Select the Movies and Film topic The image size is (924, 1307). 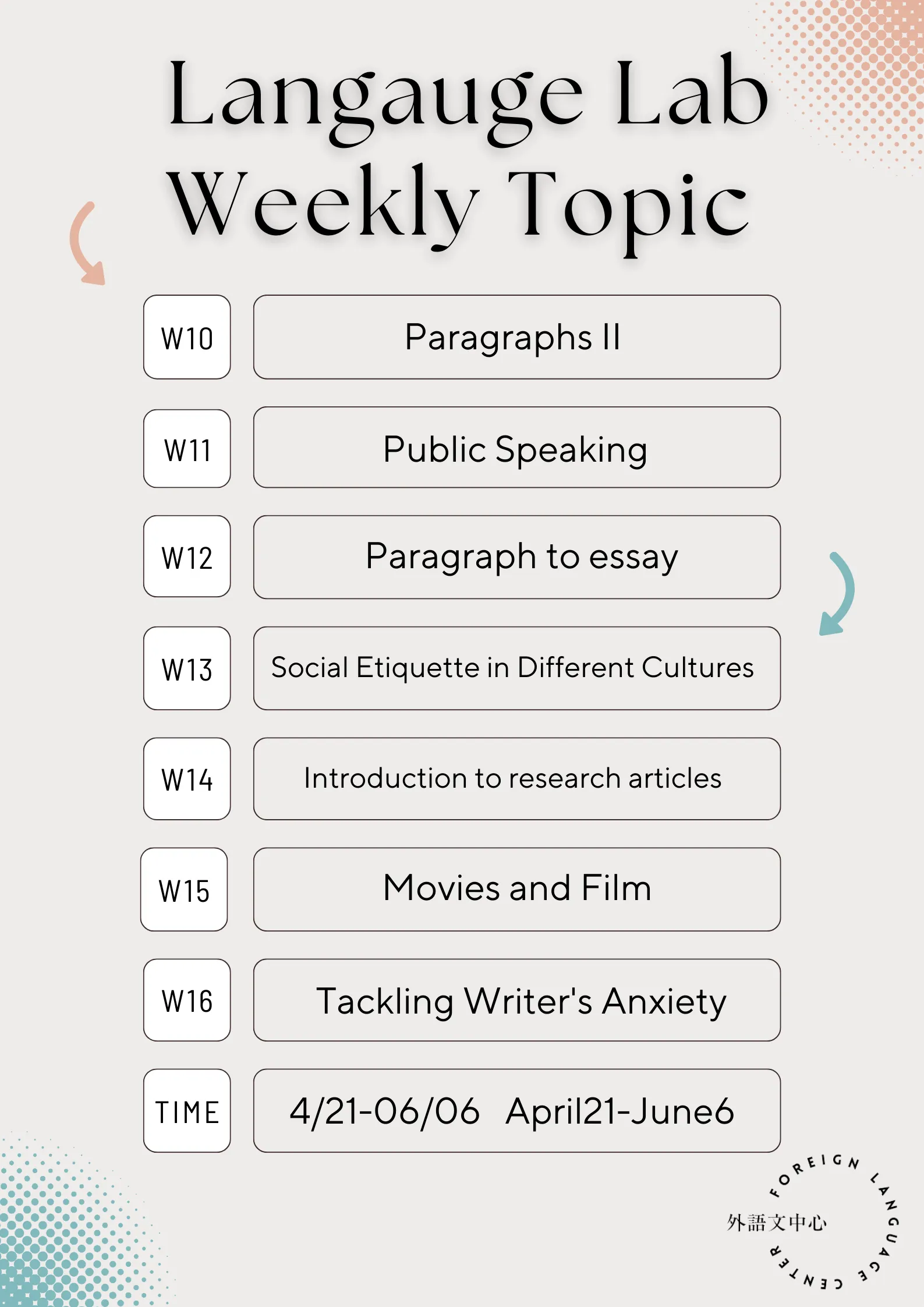(517, 890)
